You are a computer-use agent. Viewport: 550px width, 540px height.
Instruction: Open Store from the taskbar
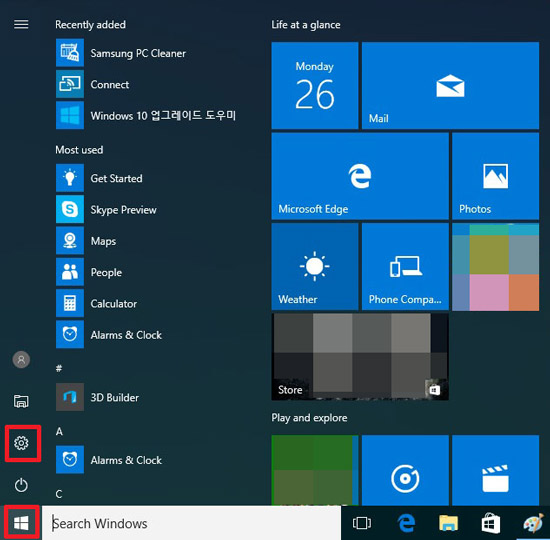491,523
